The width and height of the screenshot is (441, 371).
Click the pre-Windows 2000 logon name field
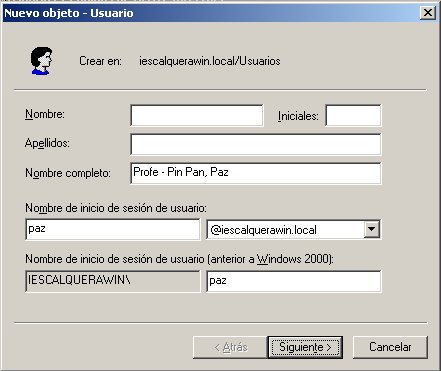click(294, 281)
